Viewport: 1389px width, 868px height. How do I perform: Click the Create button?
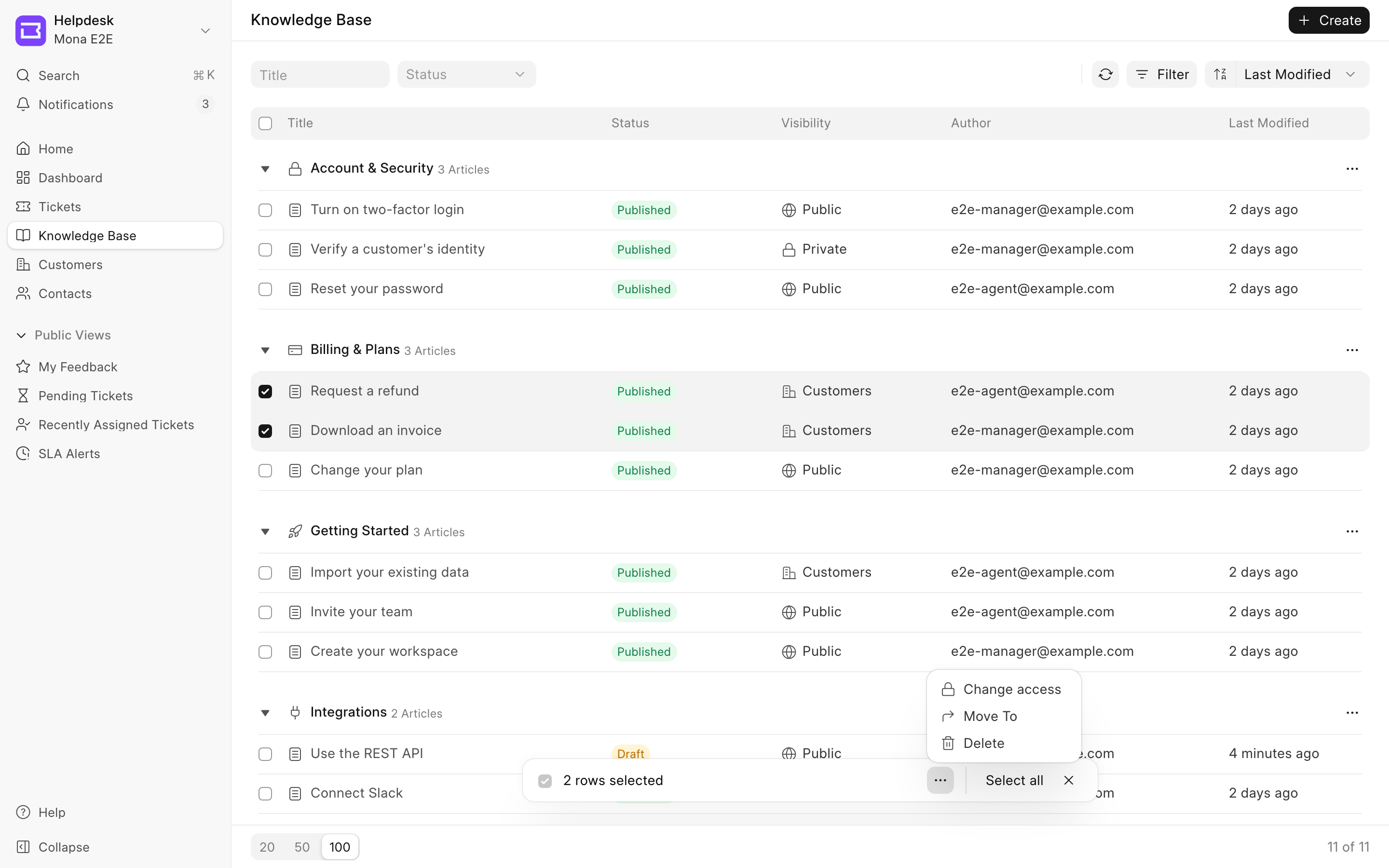(x=1329, y=20)
